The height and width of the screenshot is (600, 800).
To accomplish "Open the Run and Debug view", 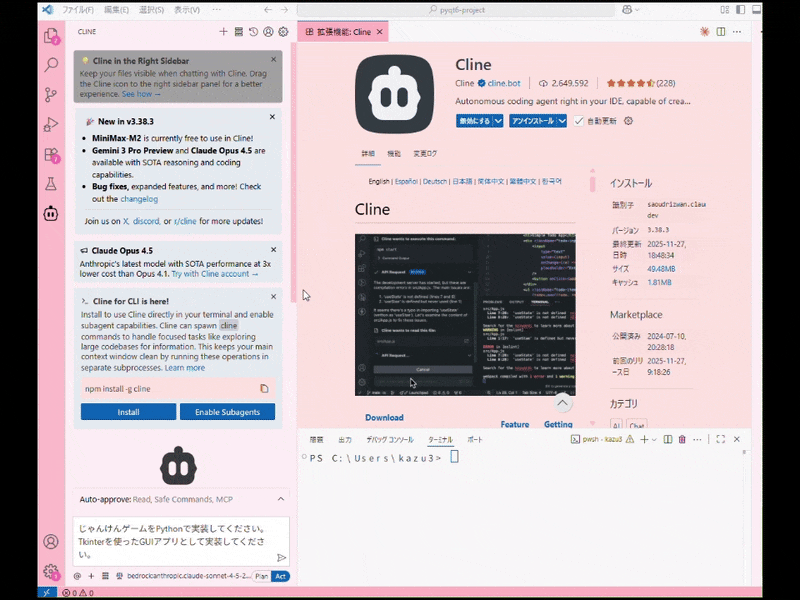I will [53, 124].
